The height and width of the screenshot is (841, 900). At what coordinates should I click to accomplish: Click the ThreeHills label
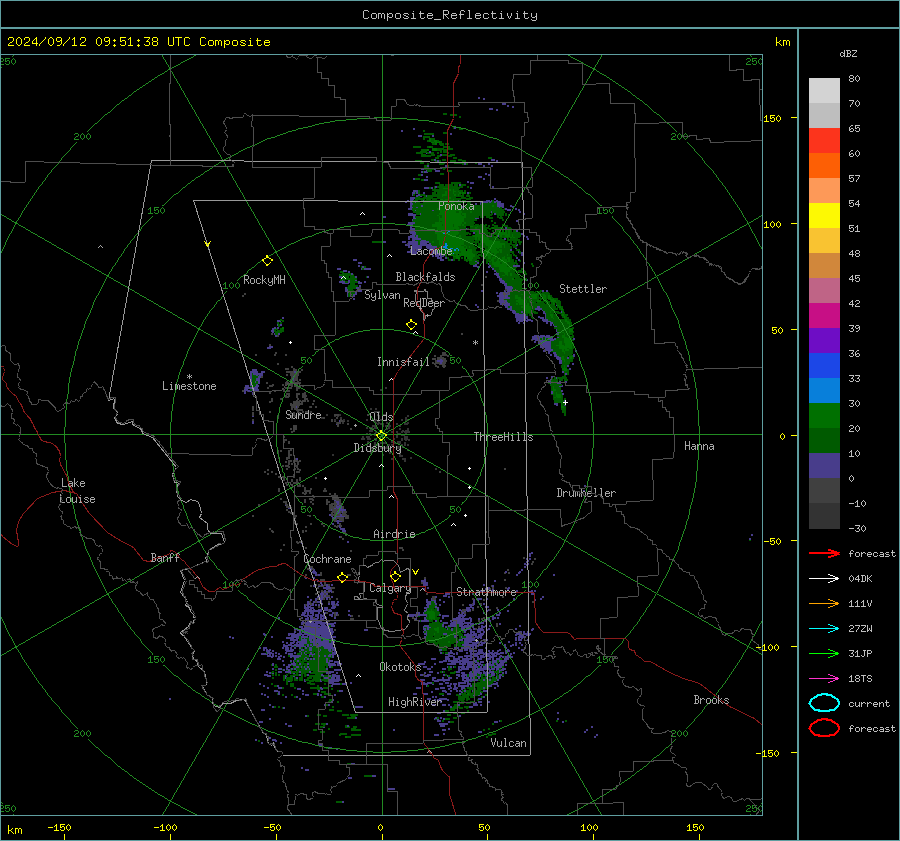(x=503, y=437)
